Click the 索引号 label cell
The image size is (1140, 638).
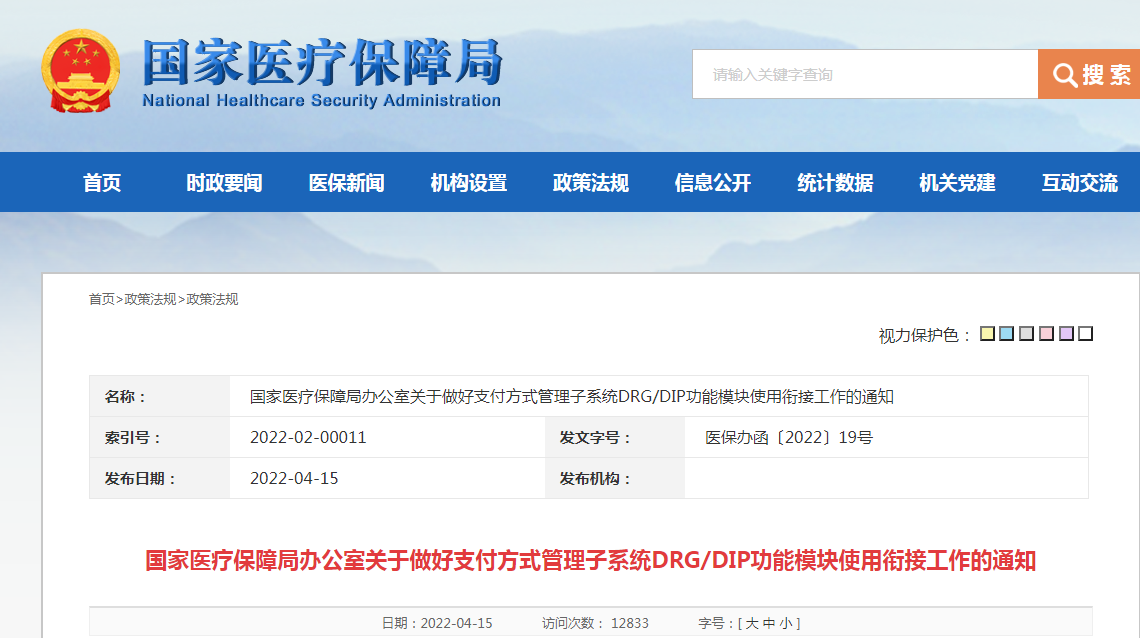(160, 437)
